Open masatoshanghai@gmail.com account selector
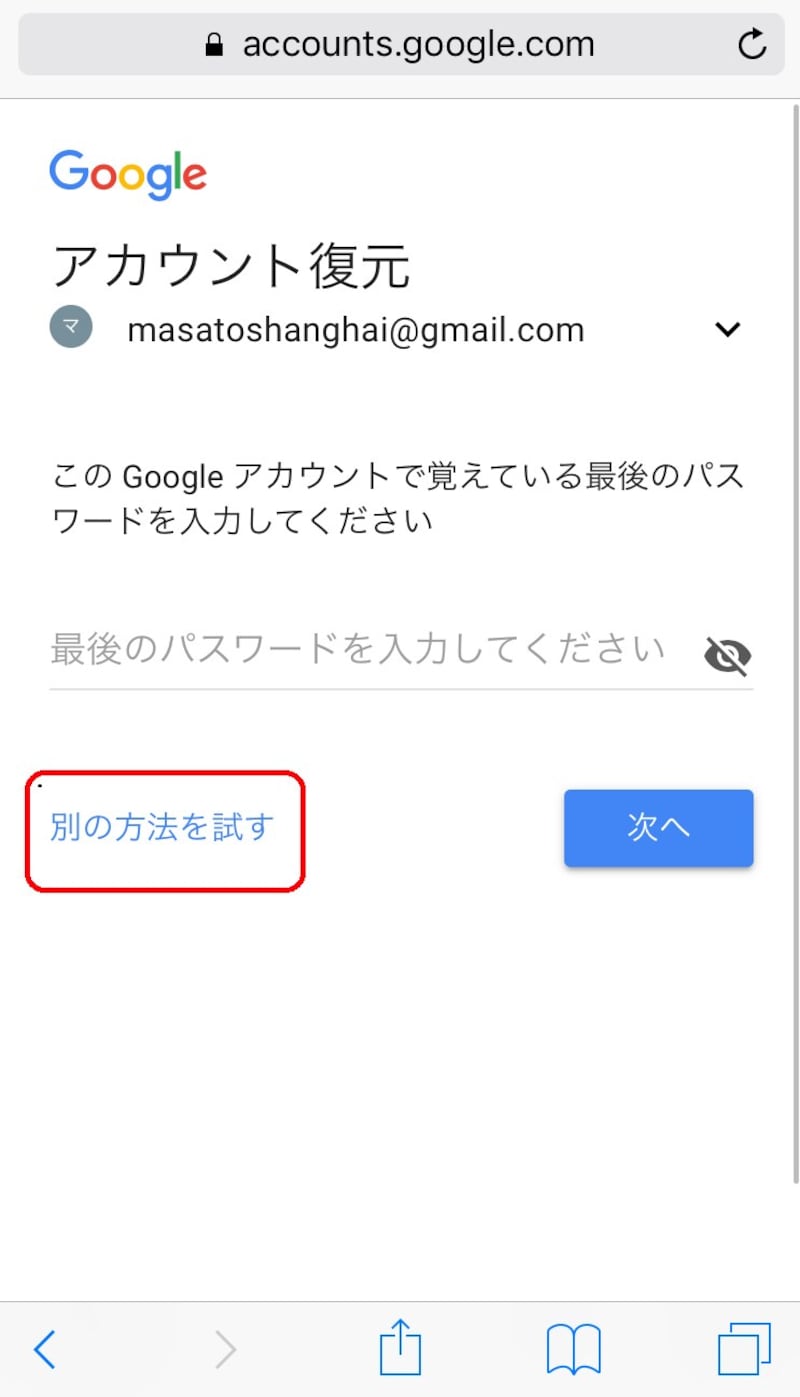The height and width of the screenshot is (1397, 800). coord(400,328)
